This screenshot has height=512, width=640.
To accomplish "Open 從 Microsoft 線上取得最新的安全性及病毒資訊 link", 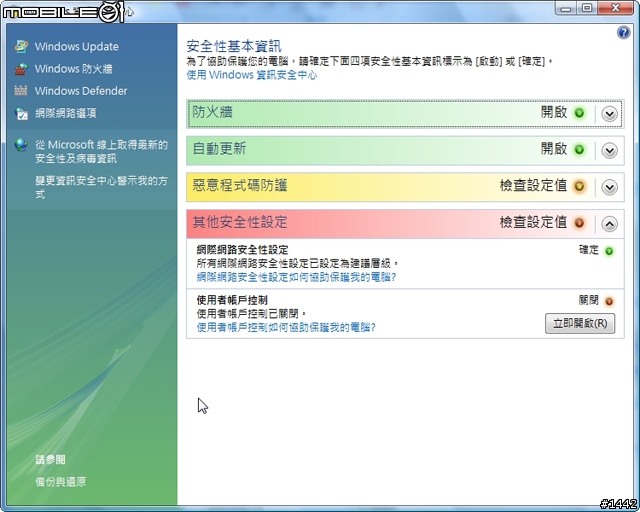I will [101, 151].
